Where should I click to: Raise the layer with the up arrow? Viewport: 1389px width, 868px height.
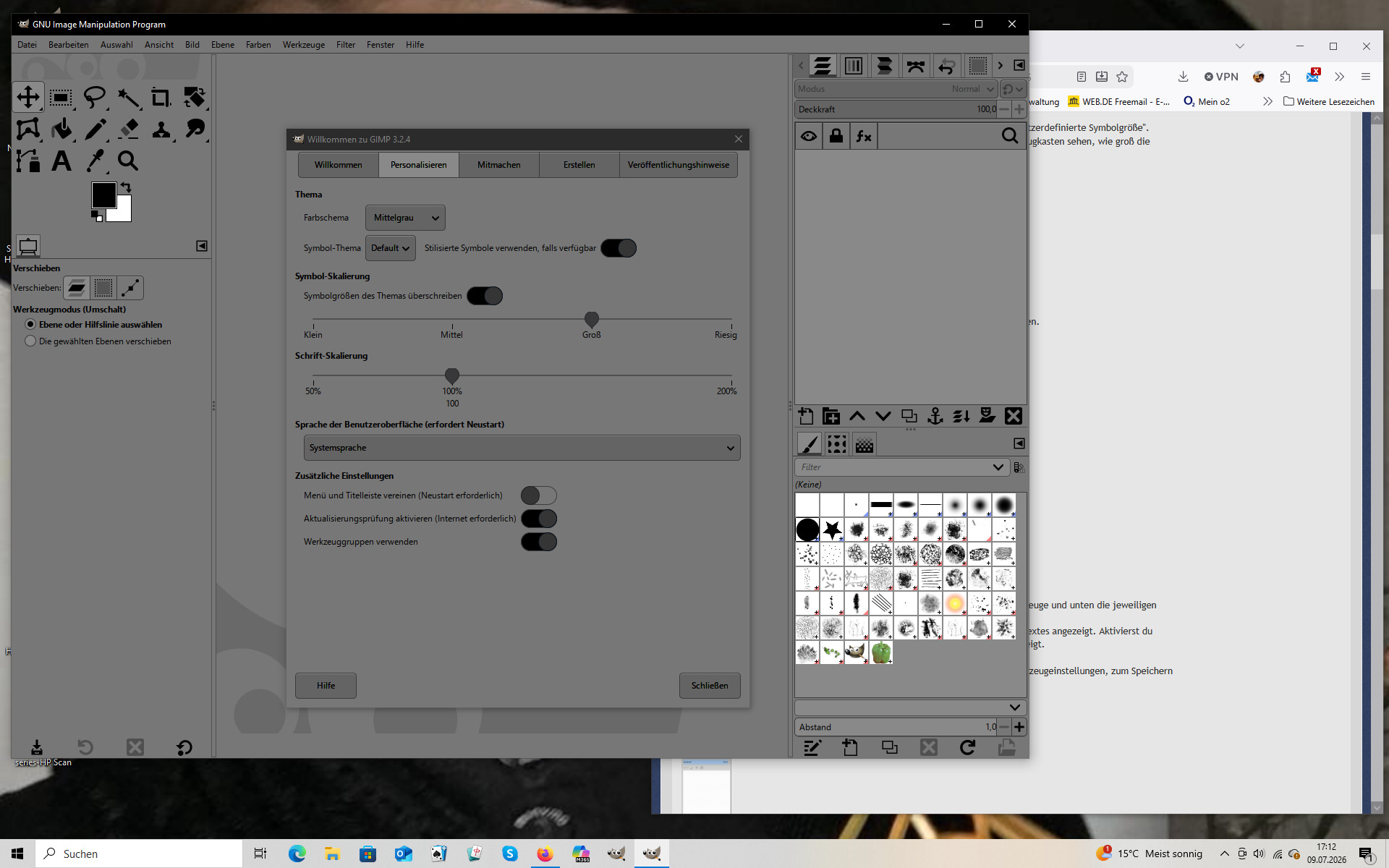coord(857,416)
